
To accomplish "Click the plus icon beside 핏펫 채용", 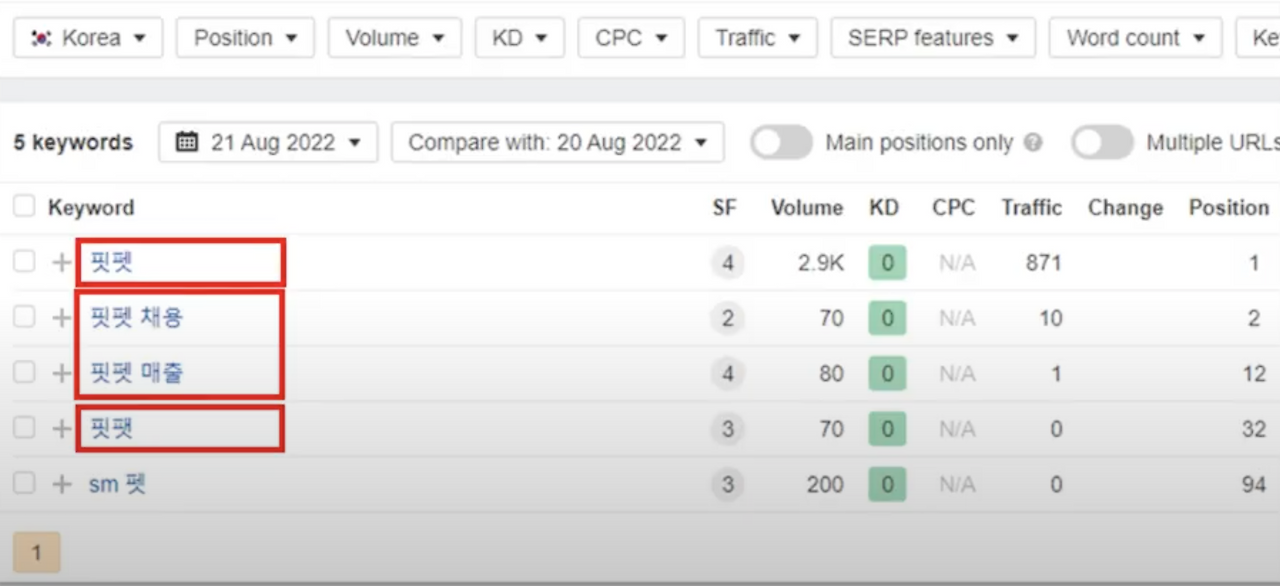I will coord(62,318).
